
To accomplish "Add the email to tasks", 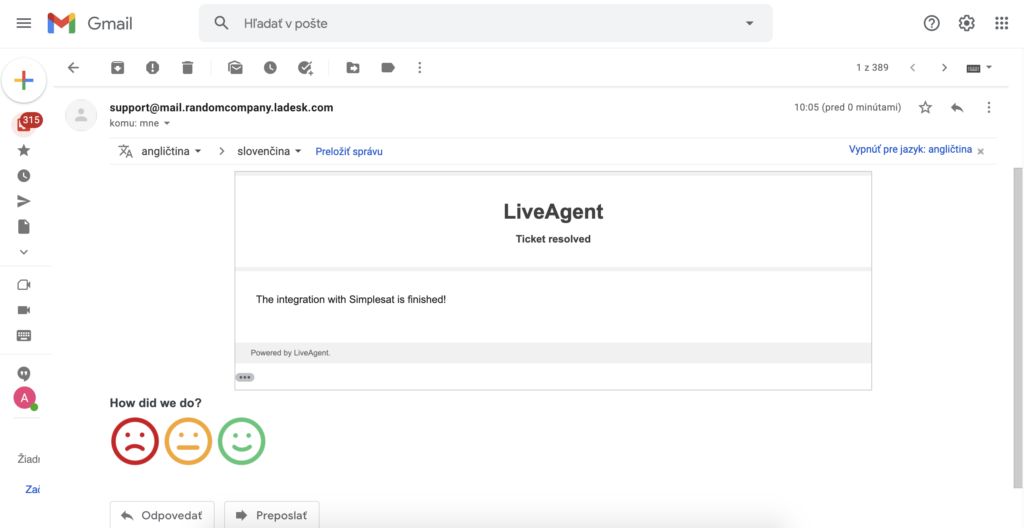I will (306, 68).
